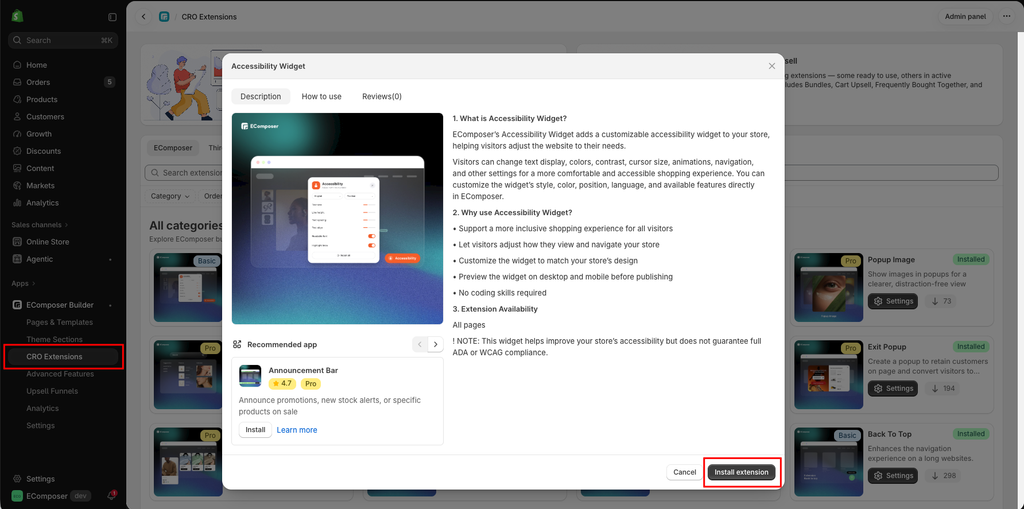Click the Popup Image extension thumbnail

coord(829,287)
